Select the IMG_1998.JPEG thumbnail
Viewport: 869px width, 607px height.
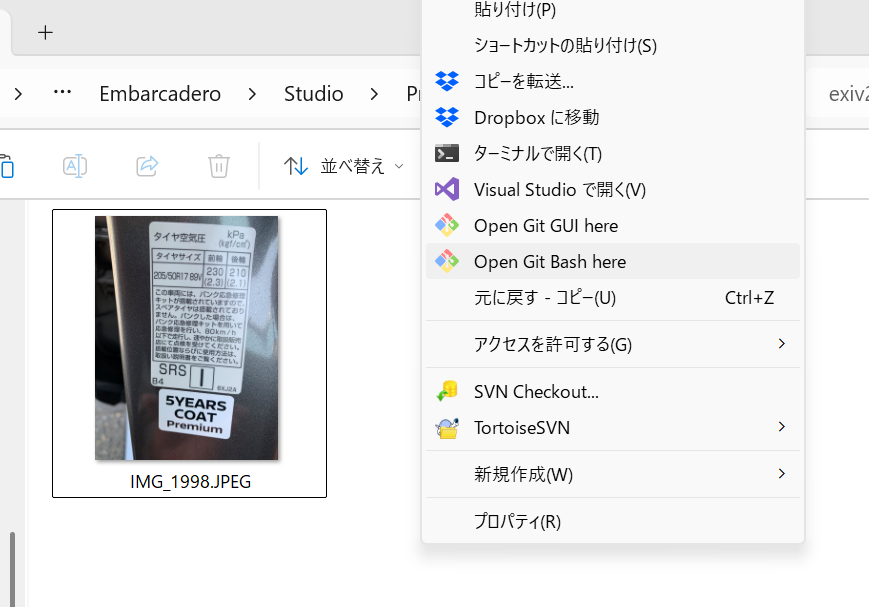pyautogui.click(x=188, y=340)
